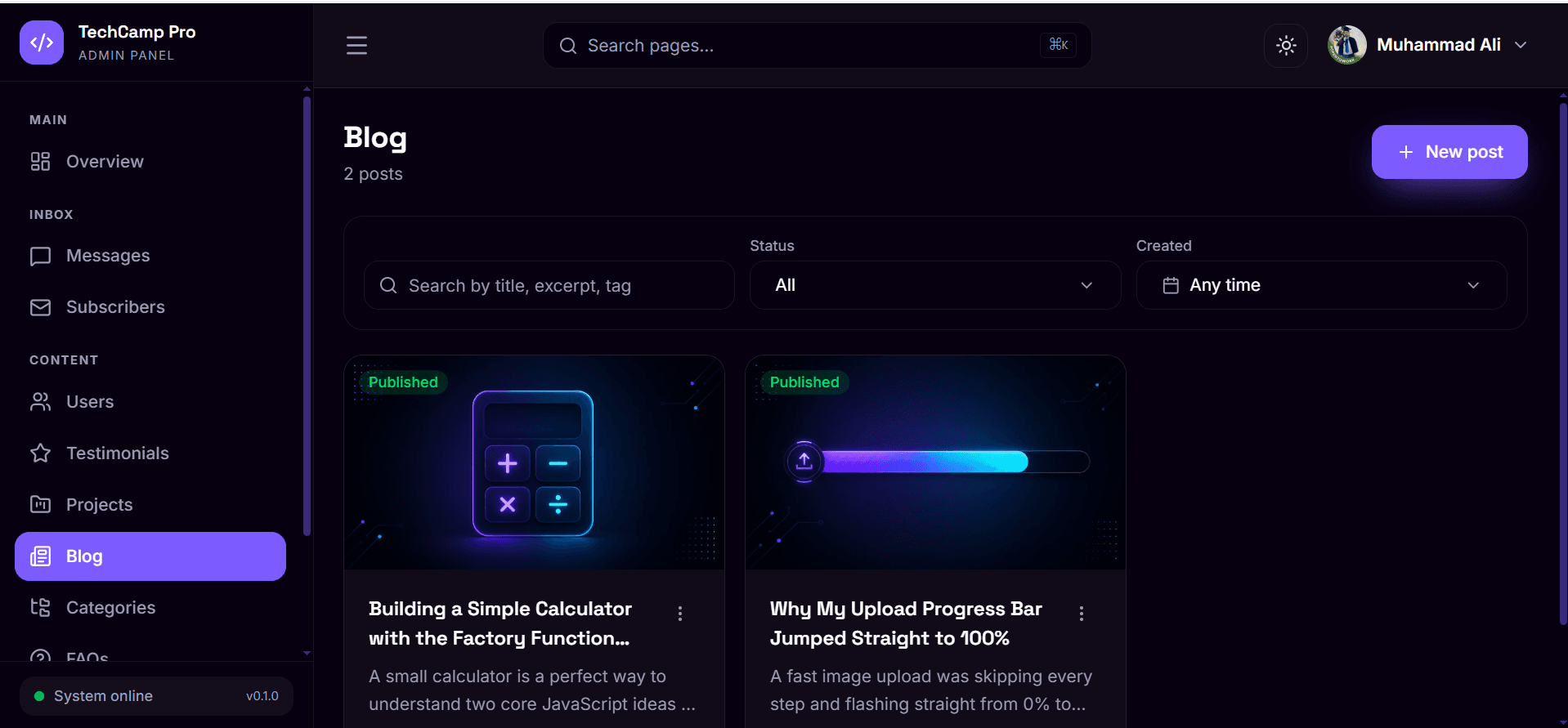The image size is (1568, 728).
Task: Open the three-dot menu on the calculator post
Action: [680, 614]
